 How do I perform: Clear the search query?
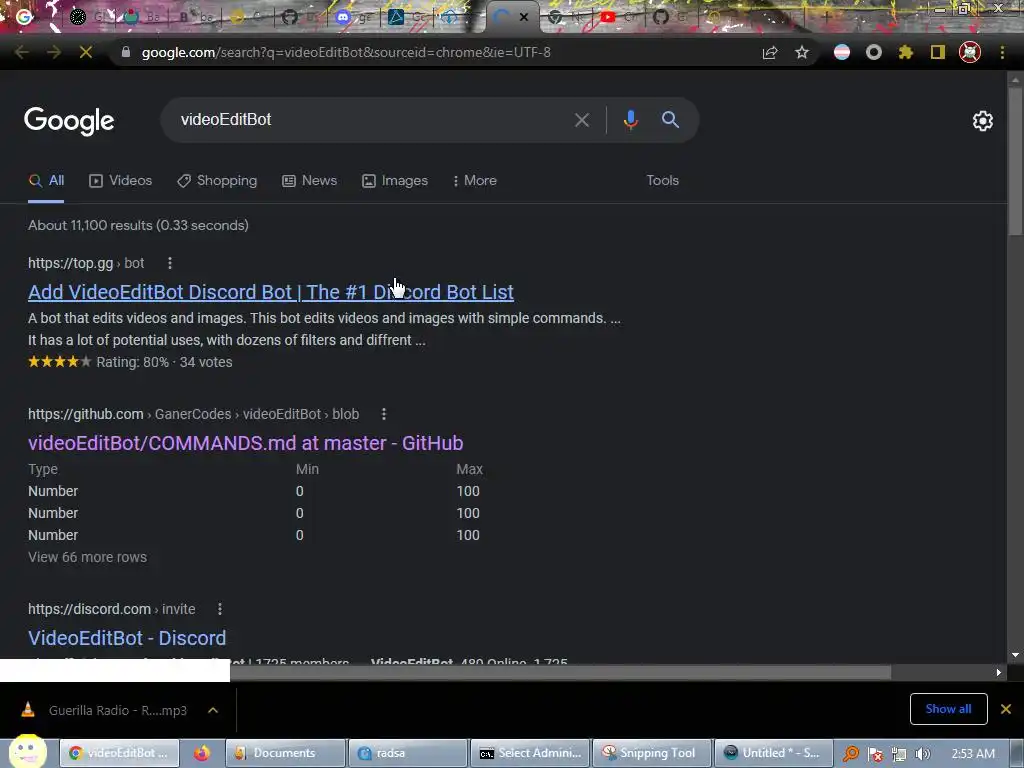582,120
